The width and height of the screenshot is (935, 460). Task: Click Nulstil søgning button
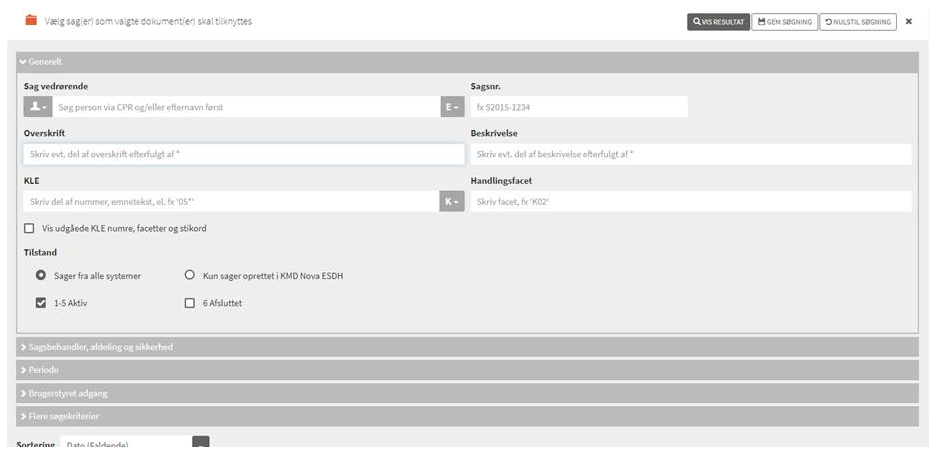click(x=858, y=21)
